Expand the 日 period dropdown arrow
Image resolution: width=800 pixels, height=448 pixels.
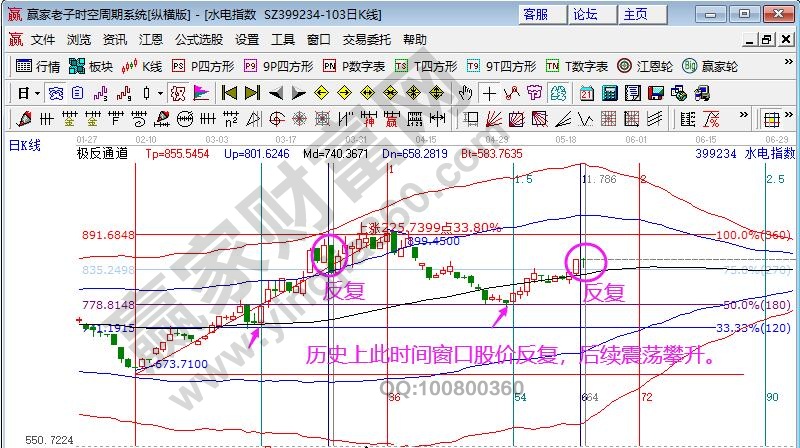click(37, 93)
